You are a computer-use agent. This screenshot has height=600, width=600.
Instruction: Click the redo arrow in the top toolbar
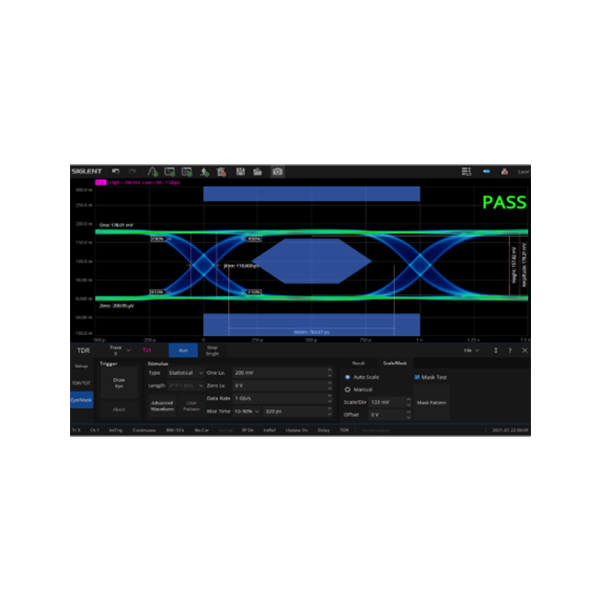[132, 171]
